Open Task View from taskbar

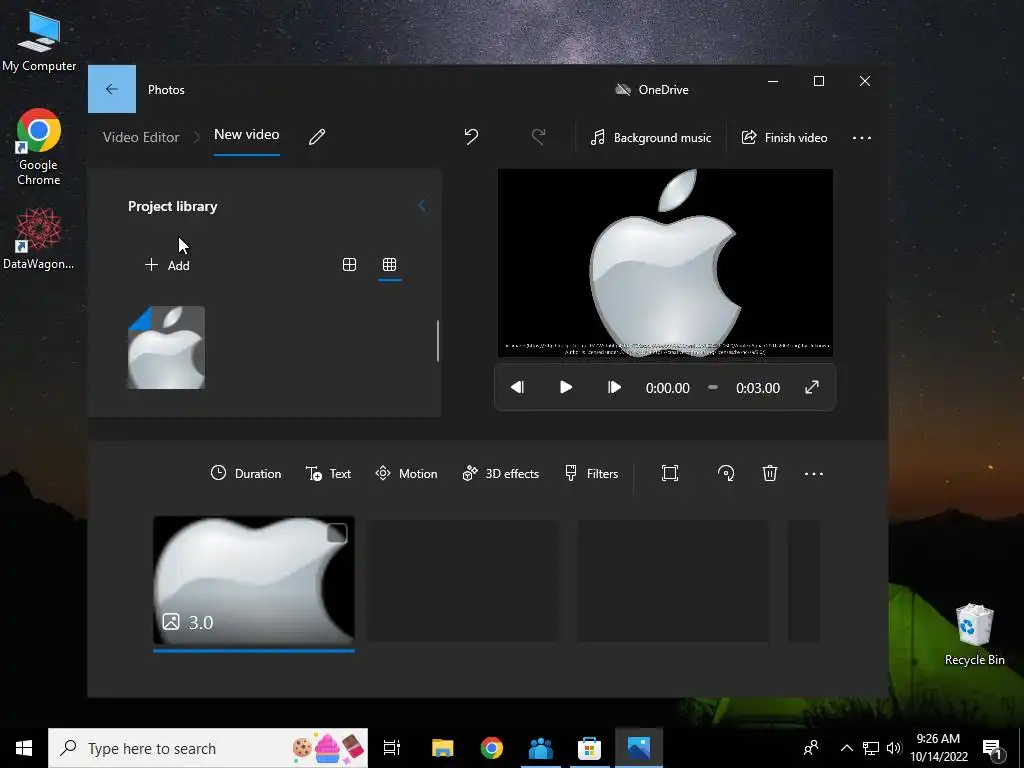coord(392,748)
